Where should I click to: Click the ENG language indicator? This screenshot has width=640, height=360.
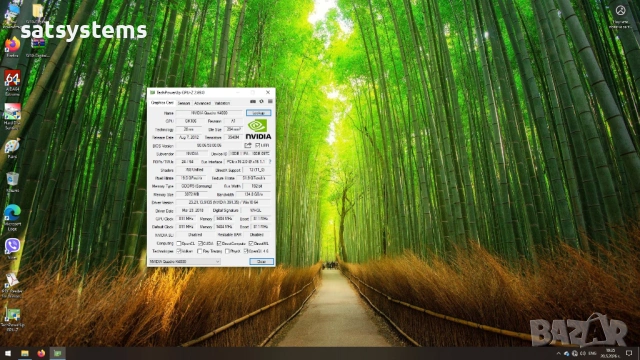click(593, 353)
